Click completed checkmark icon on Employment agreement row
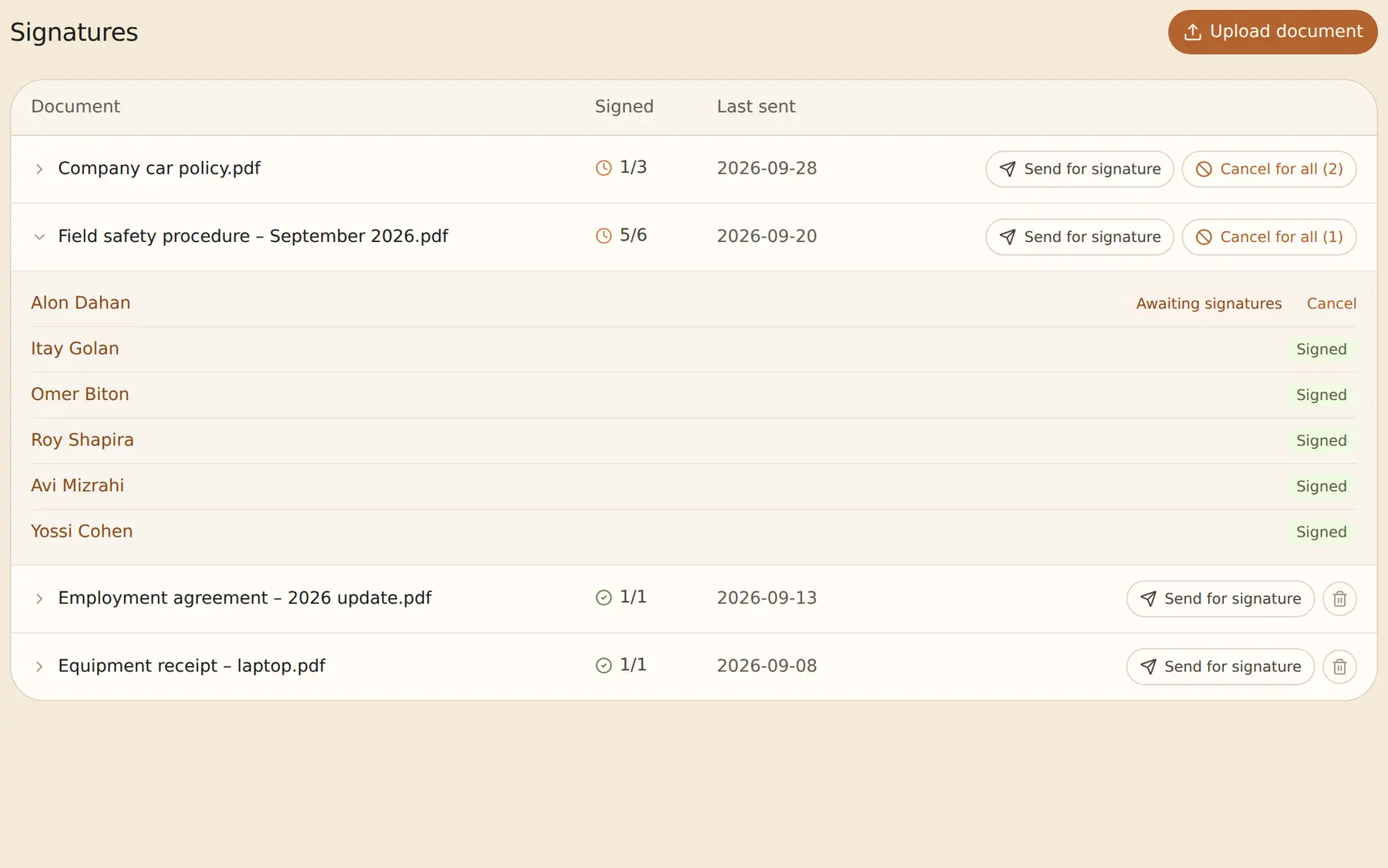Screen dimensions: 1388x868 (604, 597)
